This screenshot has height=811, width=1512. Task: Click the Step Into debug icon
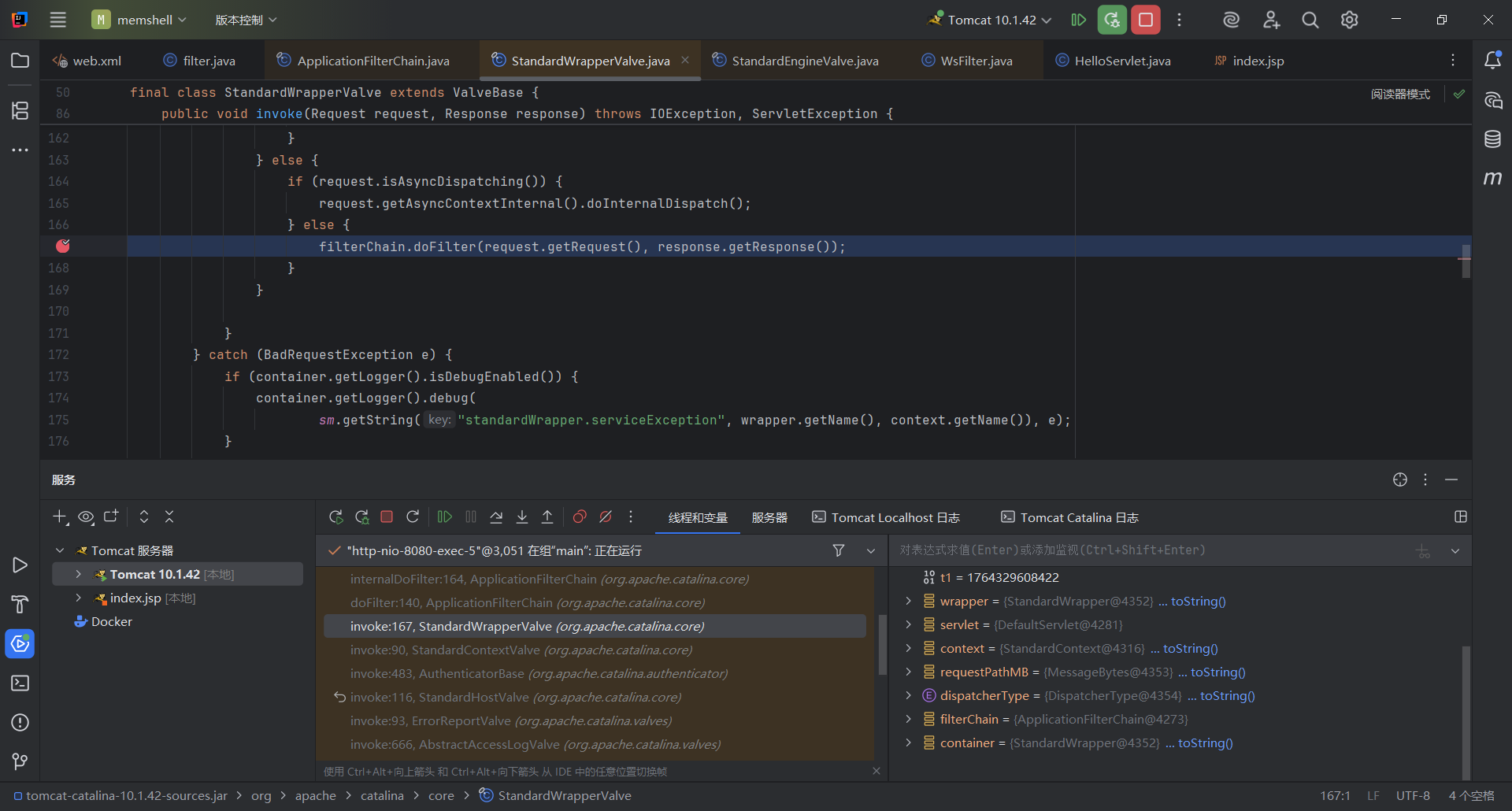pos(522,517)
